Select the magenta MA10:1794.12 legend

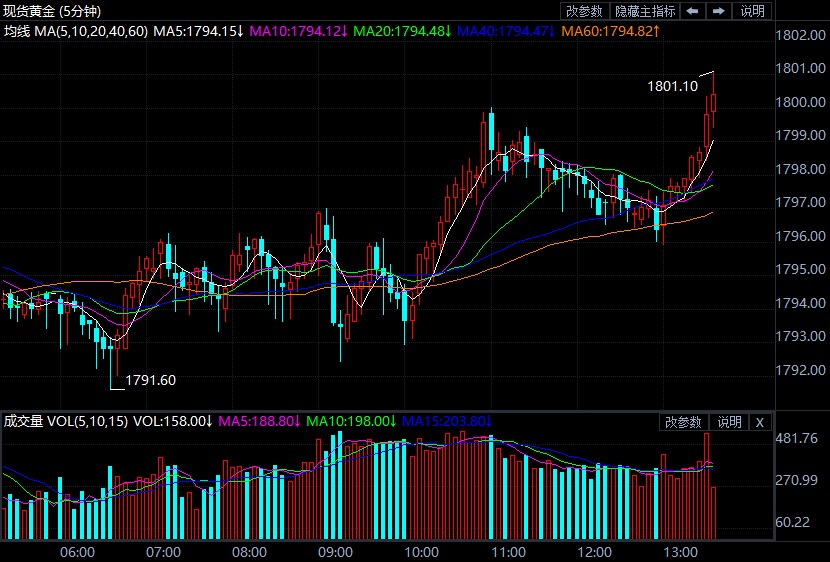click(x=298, y=31)
